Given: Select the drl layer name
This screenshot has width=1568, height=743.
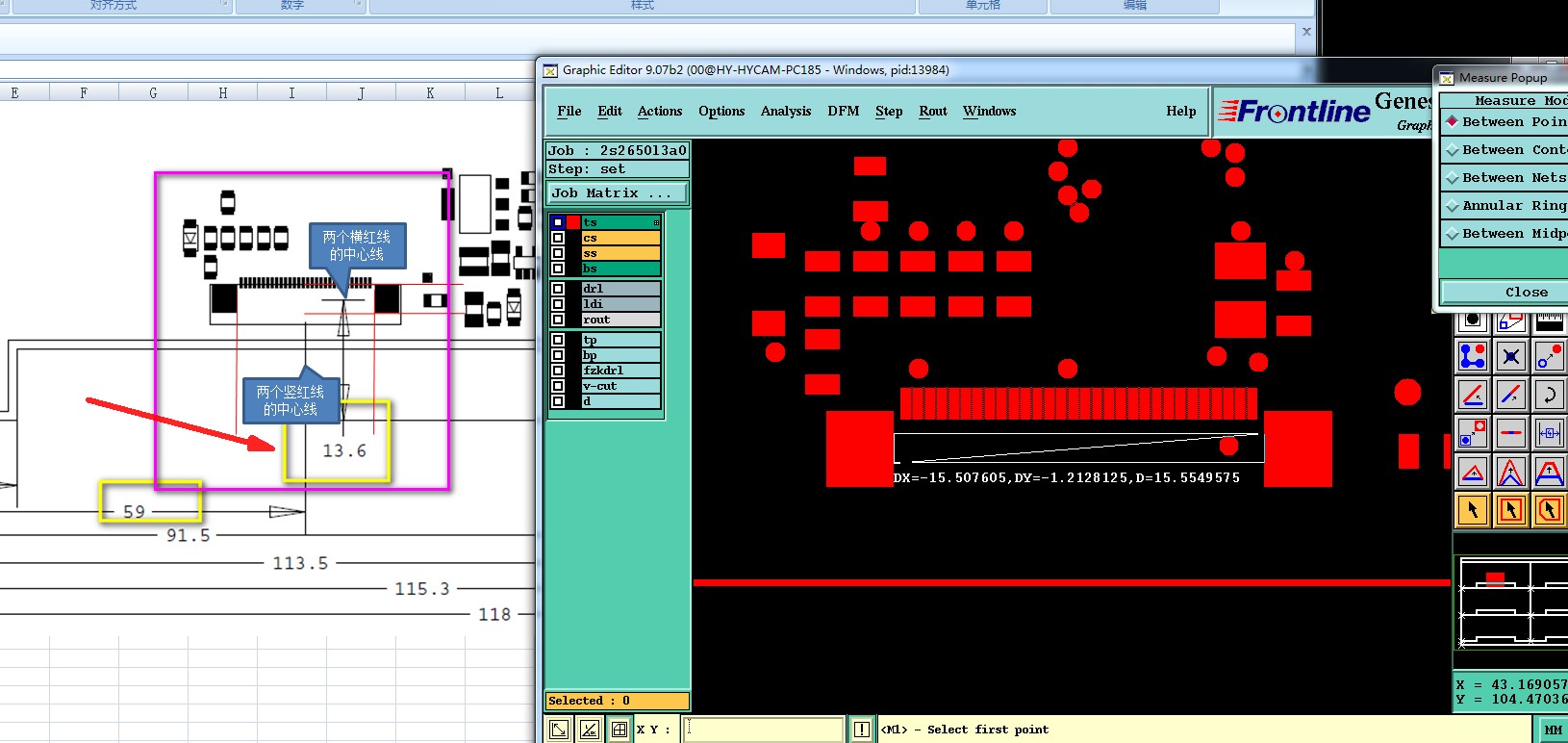Looking at the screenshot, I should tap(620, 289).
